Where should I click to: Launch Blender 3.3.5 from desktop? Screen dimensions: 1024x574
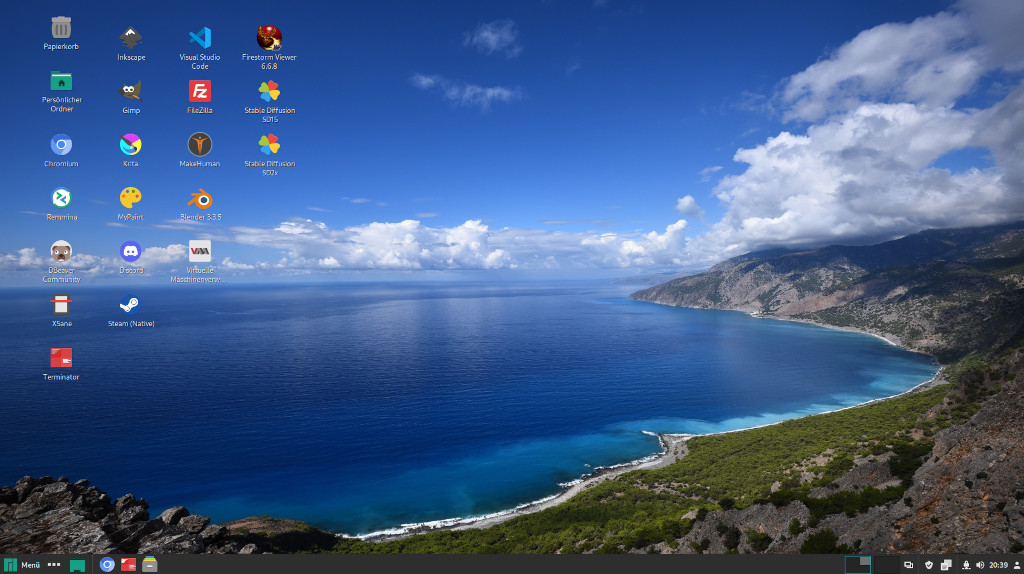(200, 198)
